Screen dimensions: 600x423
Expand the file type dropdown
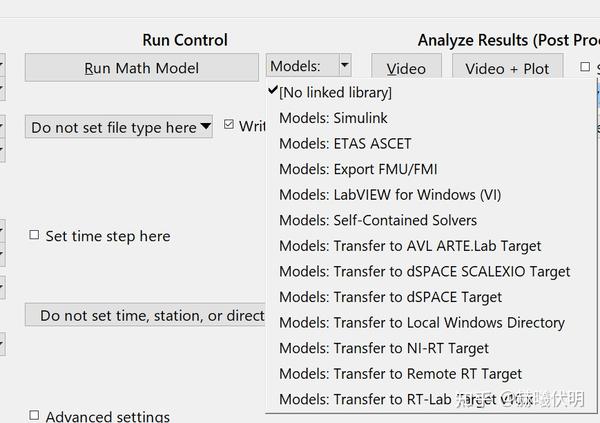pyautogui.click(x=120, y=127)
